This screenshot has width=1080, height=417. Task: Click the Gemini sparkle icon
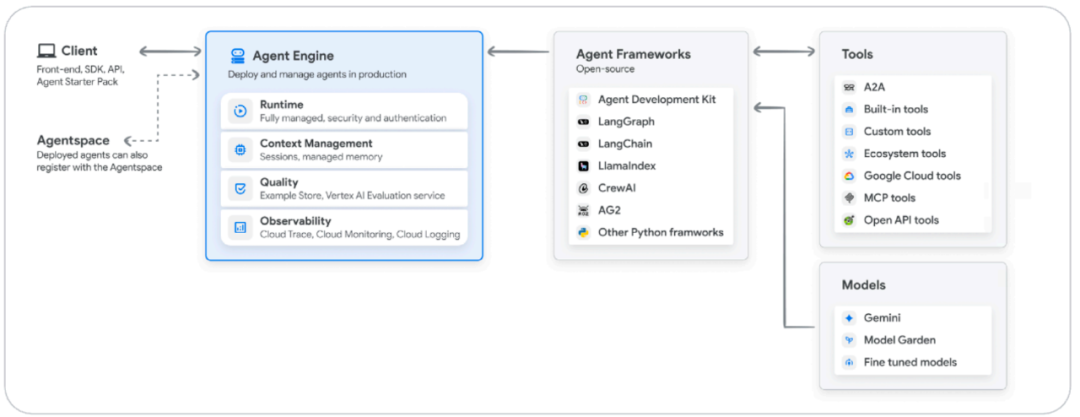pyautogui.click(x=849, y=318)
